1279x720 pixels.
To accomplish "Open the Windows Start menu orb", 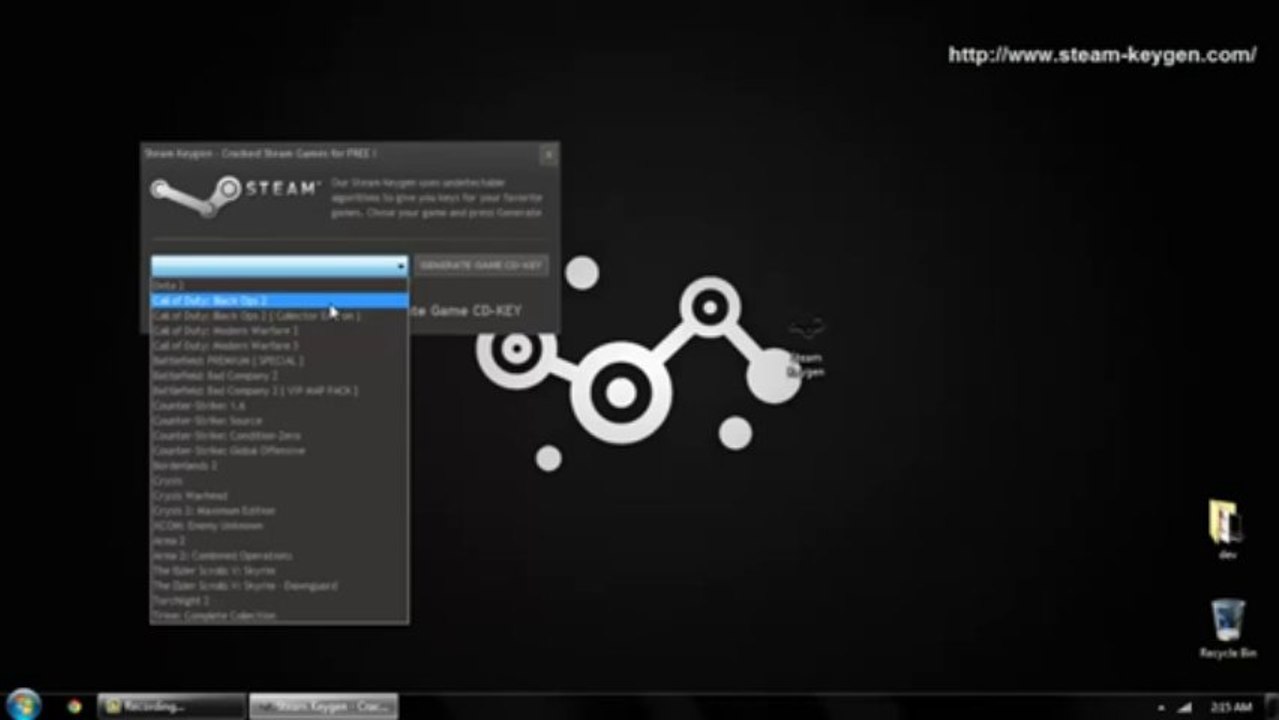I will [22, 704].
